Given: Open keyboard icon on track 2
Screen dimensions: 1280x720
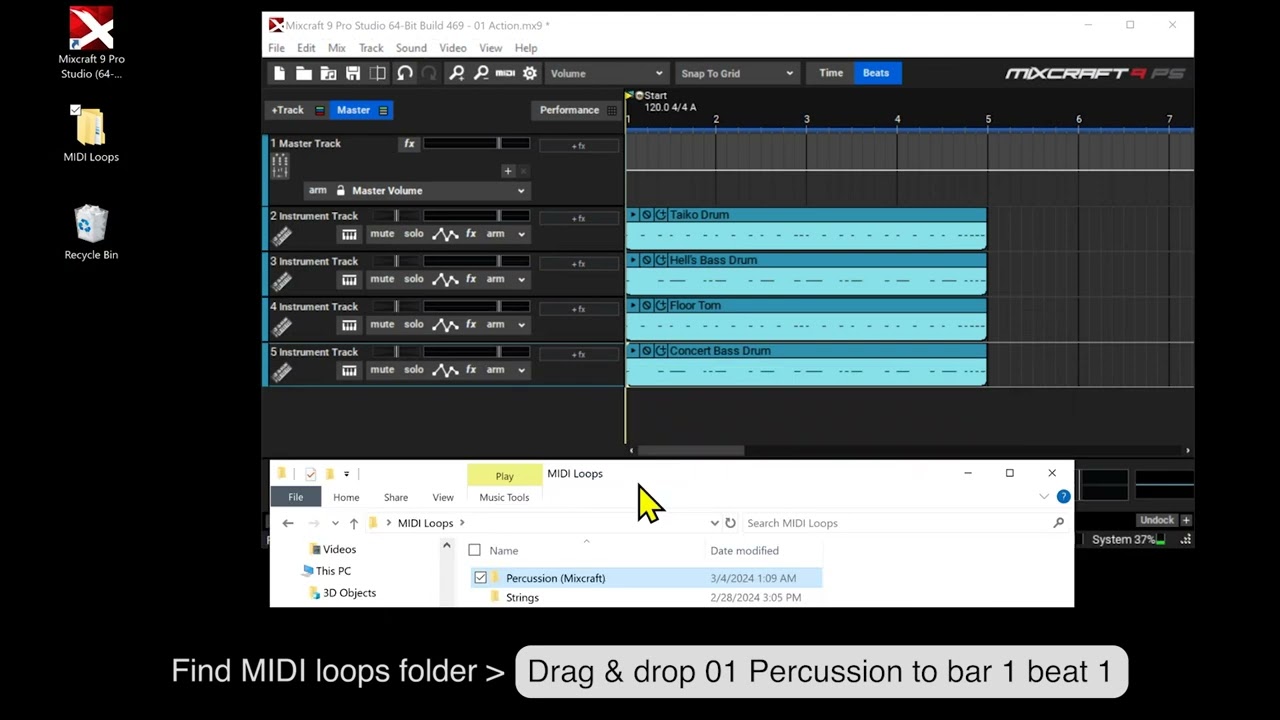Looking at the screenshot, I should pos(349,235).
